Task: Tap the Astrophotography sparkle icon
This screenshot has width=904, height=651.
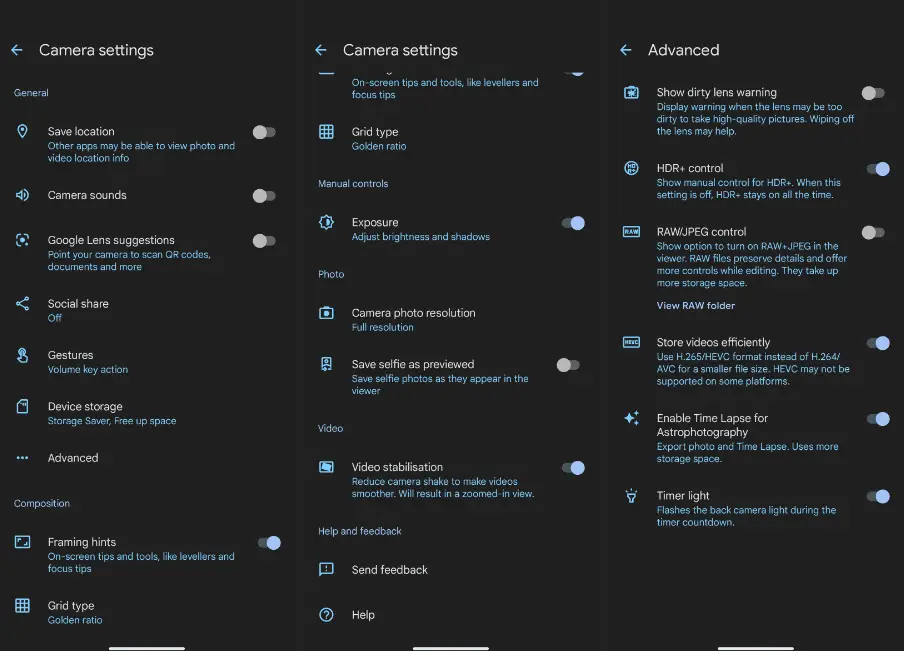Action: click(x=631, y=418)
